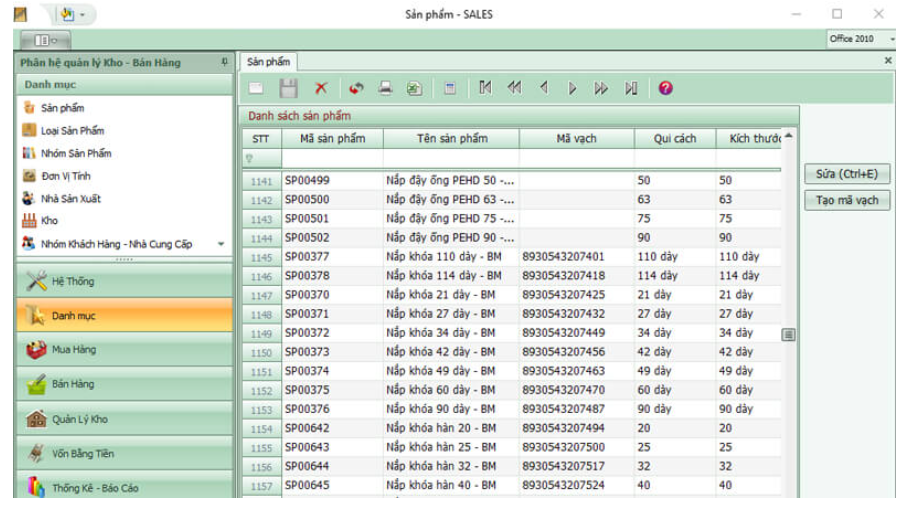Click the Tạo mã vạch button
Viewport: 909px width, 515px height.
click(846, 200)
